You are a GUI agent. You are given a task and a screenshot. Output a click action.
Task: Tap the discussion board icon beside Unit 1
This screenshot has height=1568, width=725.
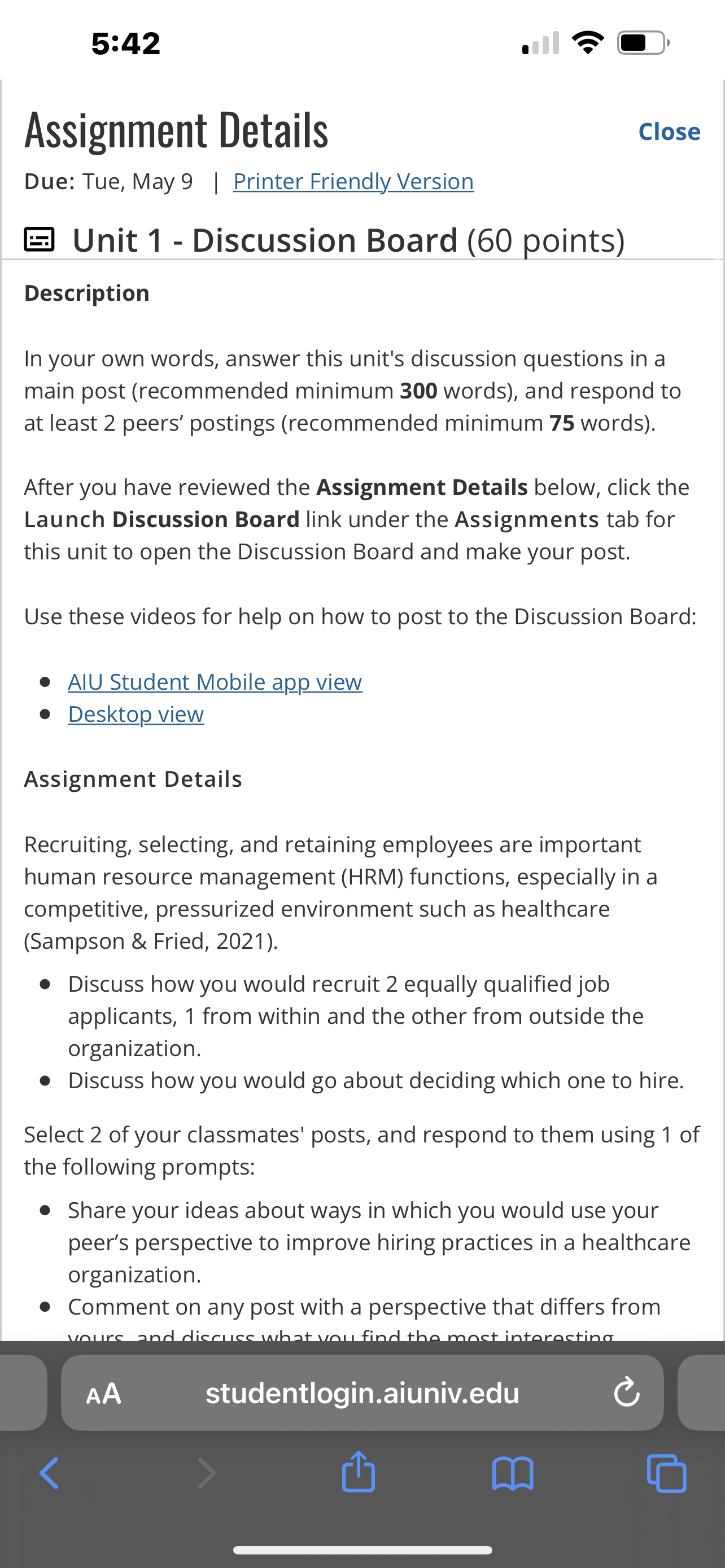(x=39, y=240)
